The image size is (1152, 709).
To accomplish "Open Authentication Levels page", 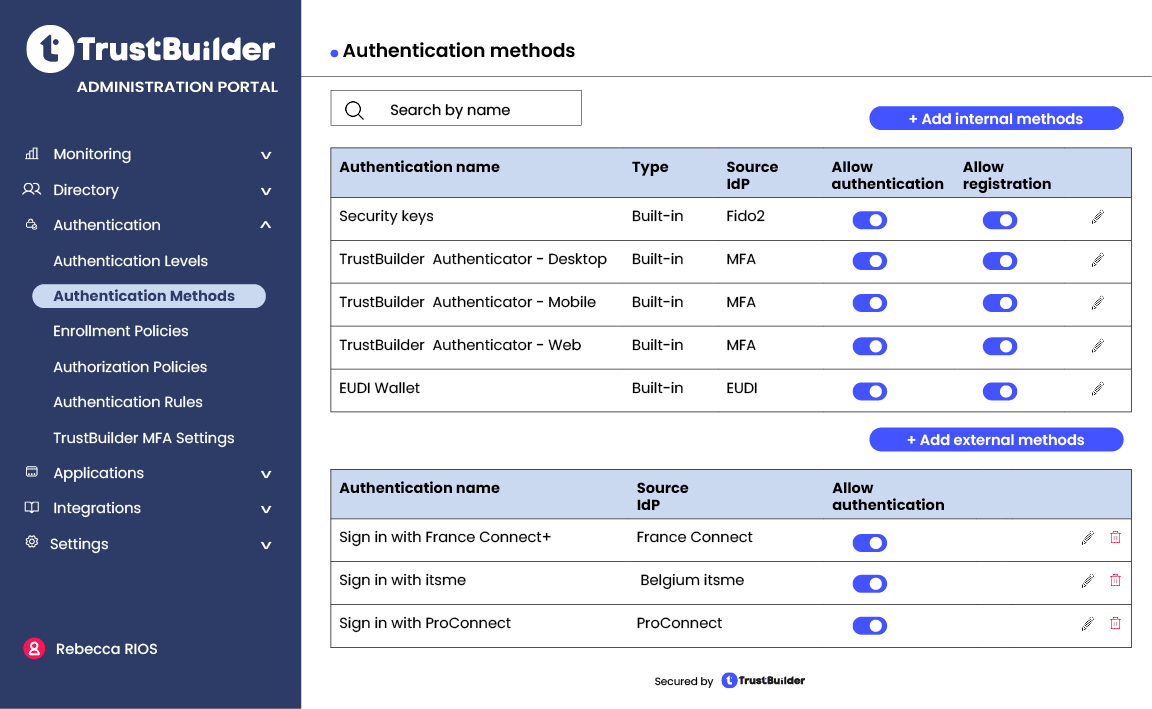I will (130, 261).
